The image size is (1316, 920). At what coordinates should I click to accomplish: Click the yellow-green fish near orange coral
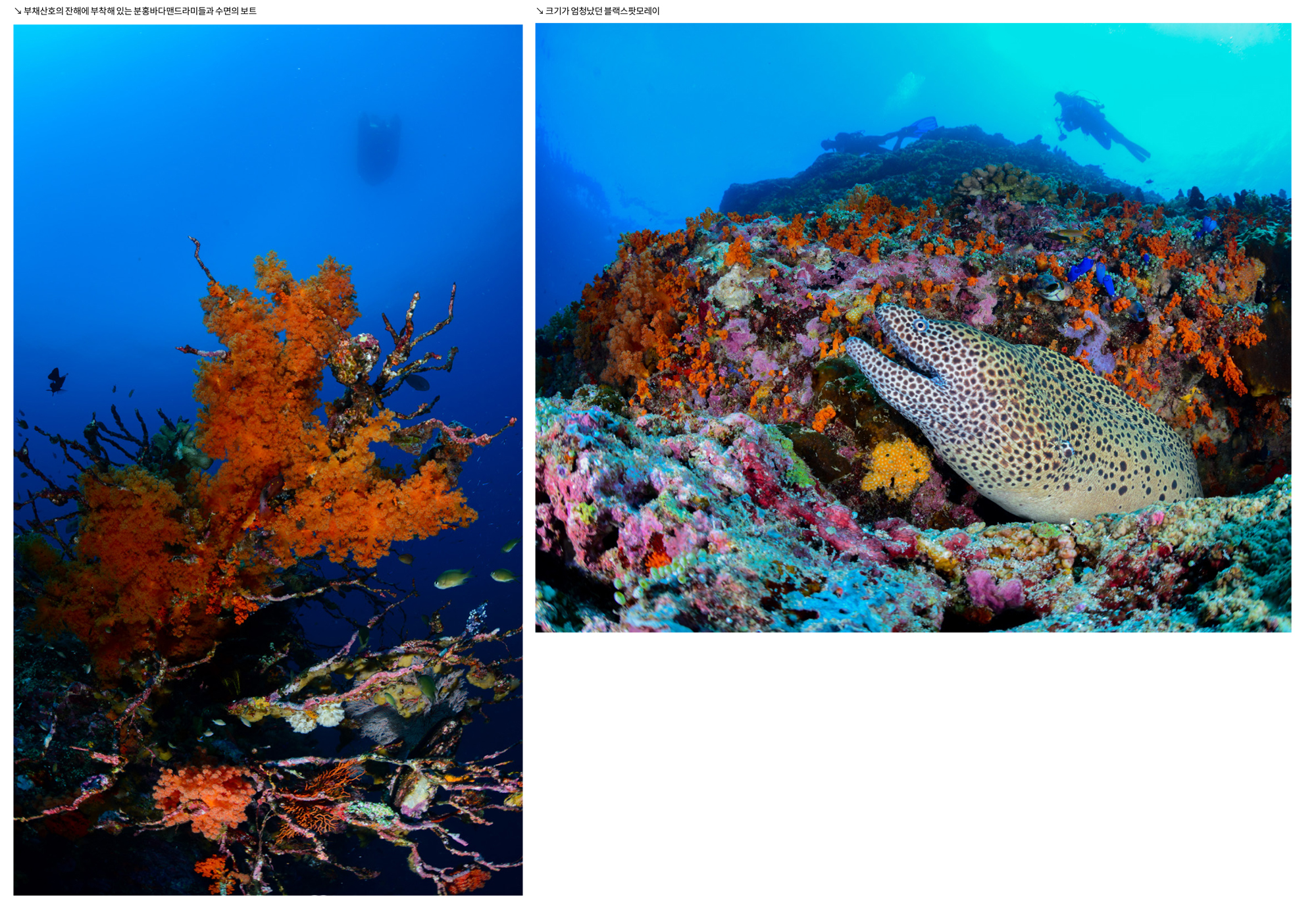pos(452,578)
